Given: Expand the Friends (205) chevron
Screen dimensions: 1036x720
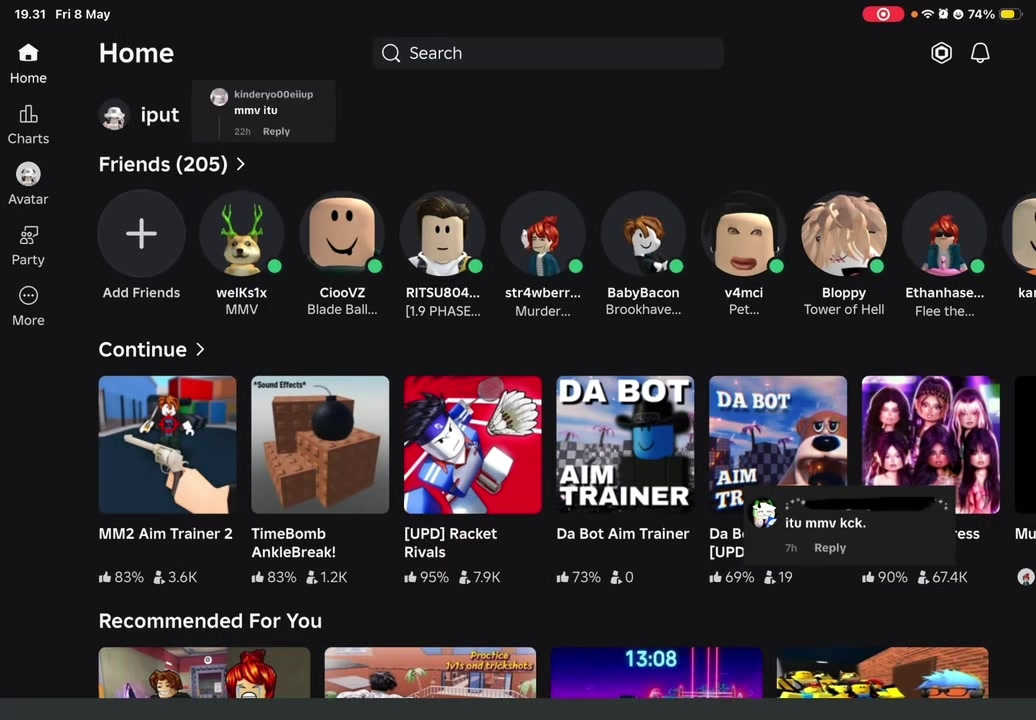Looking at the screenshot, I should click(240, 164).
